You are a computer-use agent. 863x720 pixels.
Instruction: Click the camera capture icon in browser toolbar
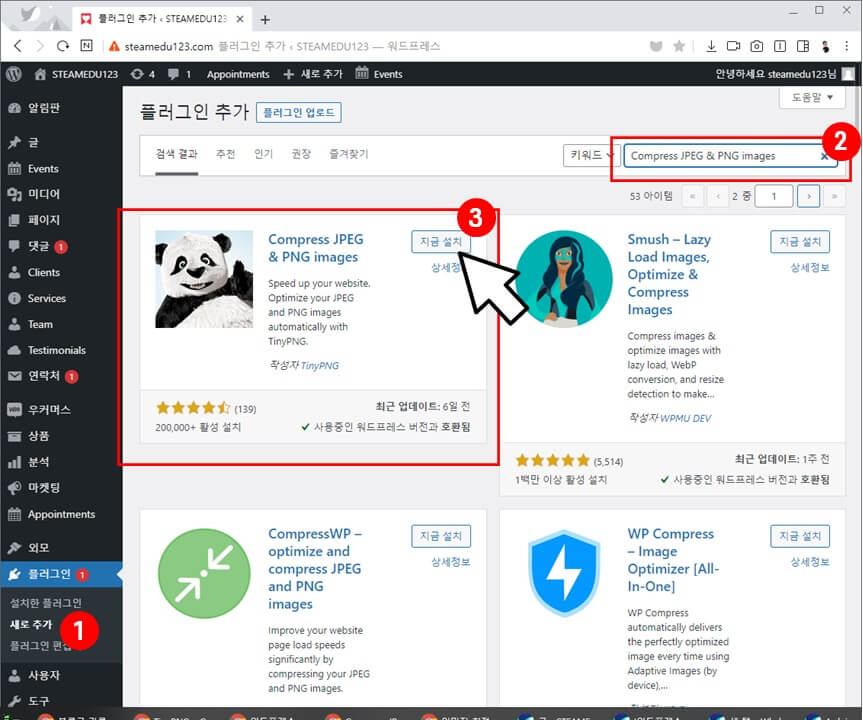pyautogui.click(x=757, y=46)
